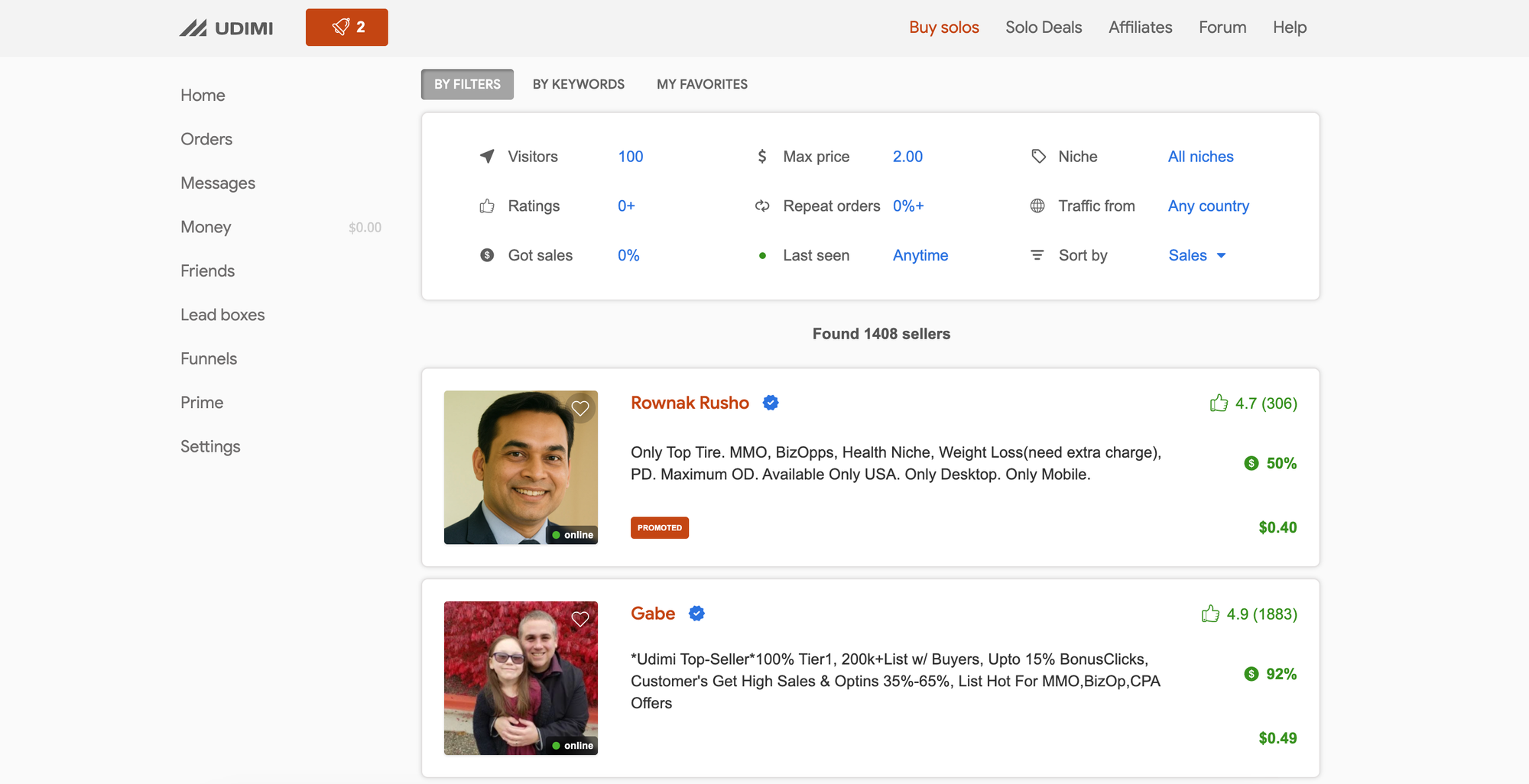1529x784 pixels.
Task: Click the green dollar icon beside 50%
Action: (x=1251, y=463)
